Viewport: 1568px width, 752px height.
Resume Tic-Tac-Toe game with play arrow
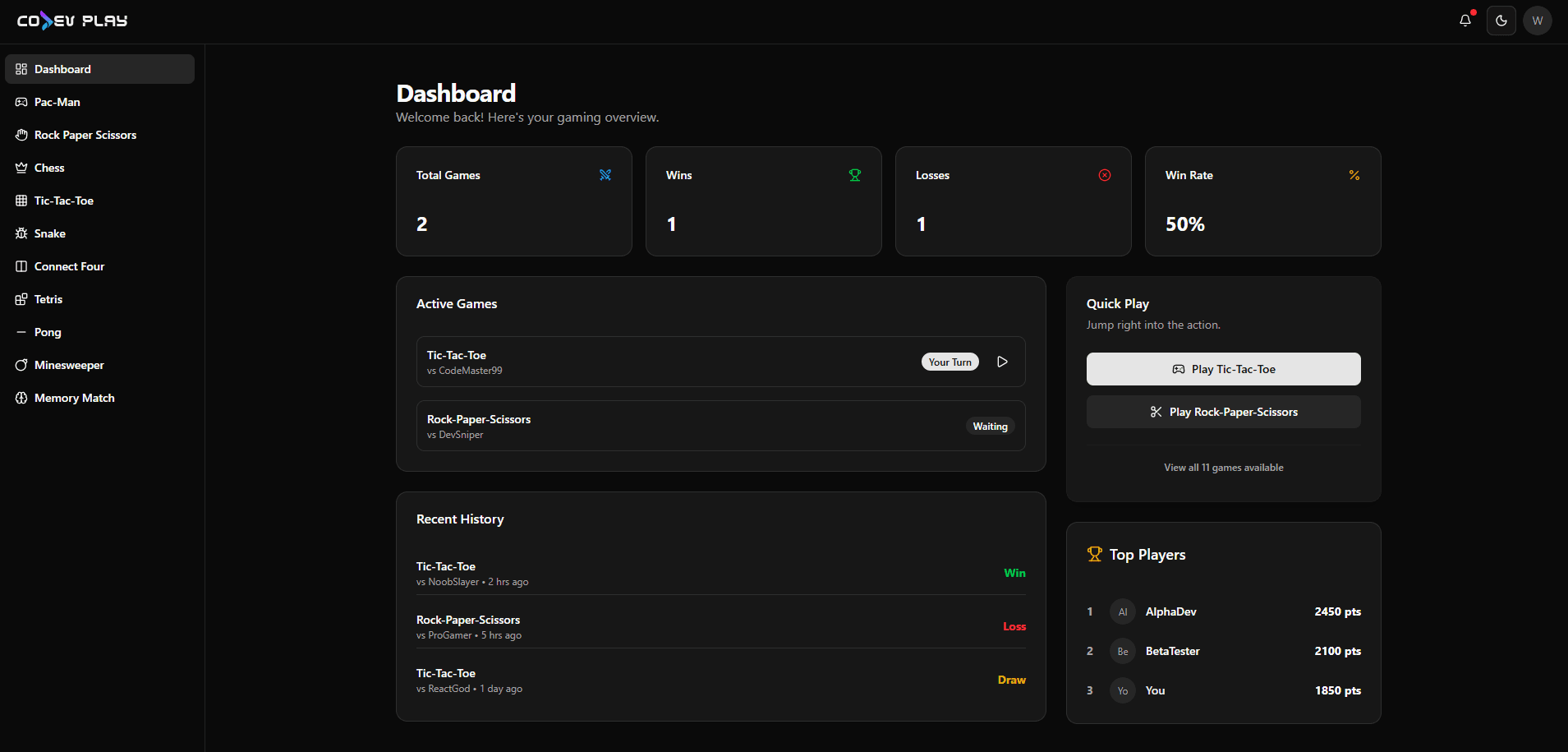(x=1002, y=362)
